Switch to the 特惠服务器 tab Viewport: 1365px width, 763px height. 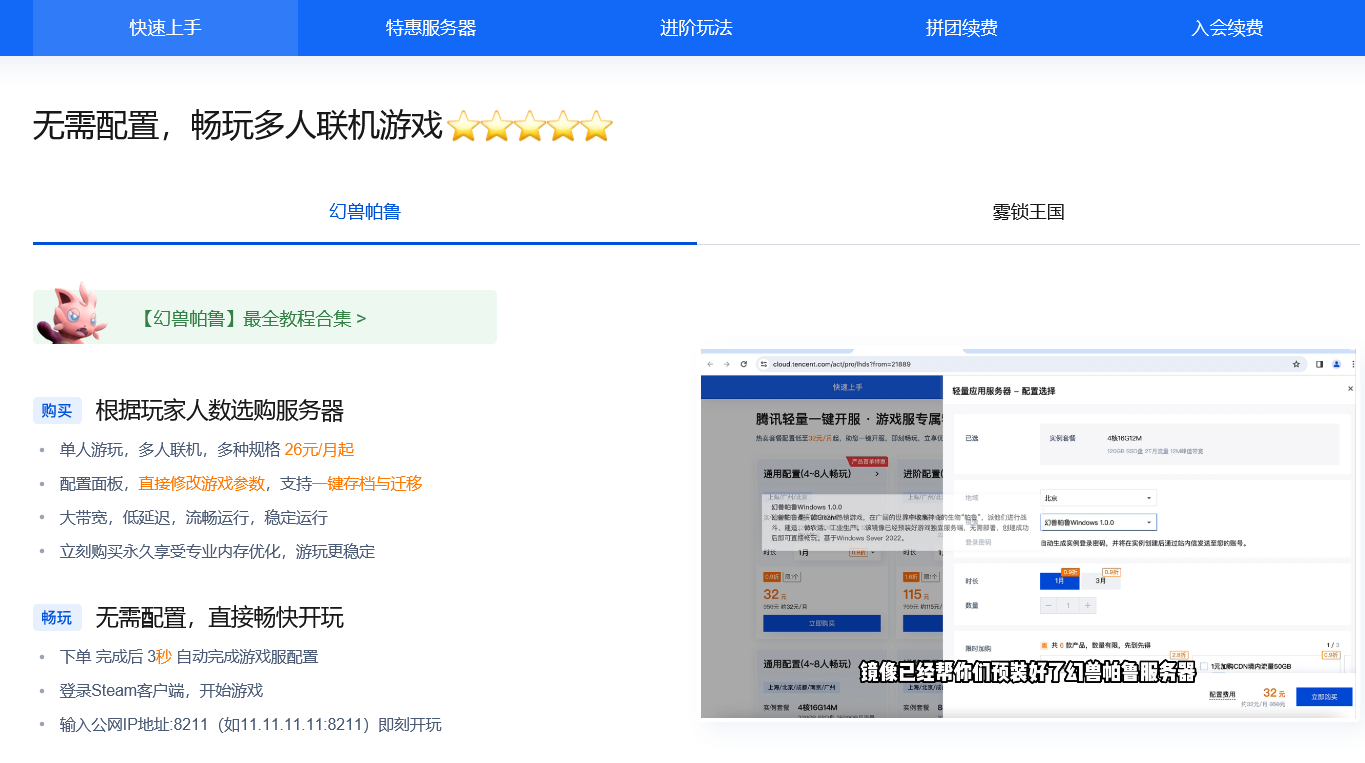click(x=431, y=28)
